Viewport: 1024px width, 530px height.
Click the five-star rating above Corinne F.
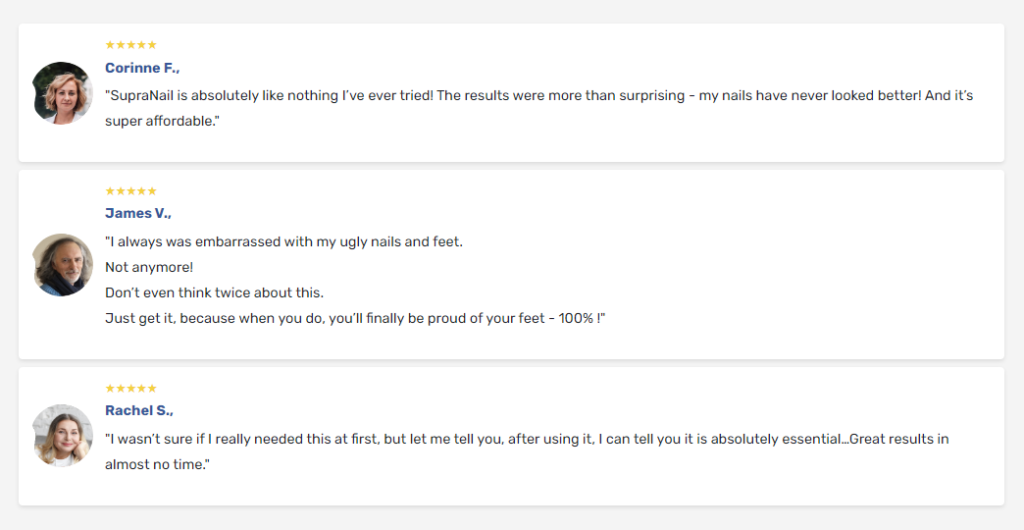(131, 45)
